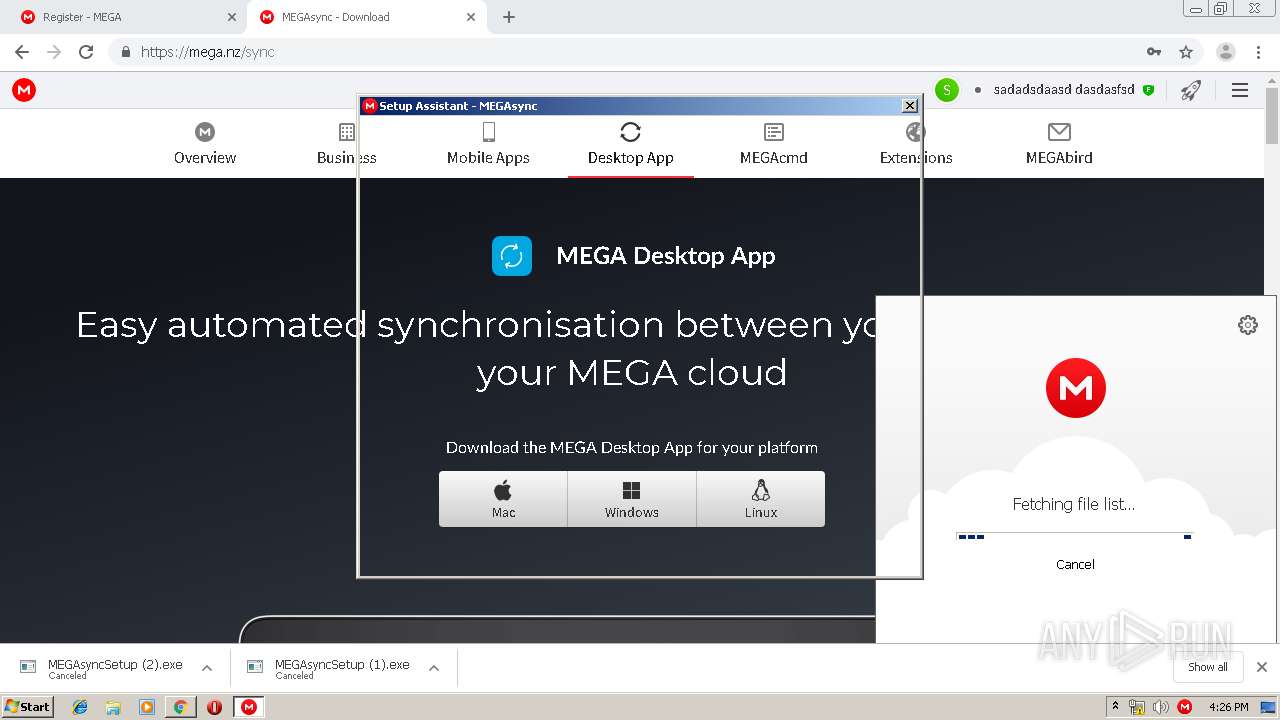The width and height of the screenshot is (1280, 720).
Task: Open Chrome profile icon
Action: 1226,52
